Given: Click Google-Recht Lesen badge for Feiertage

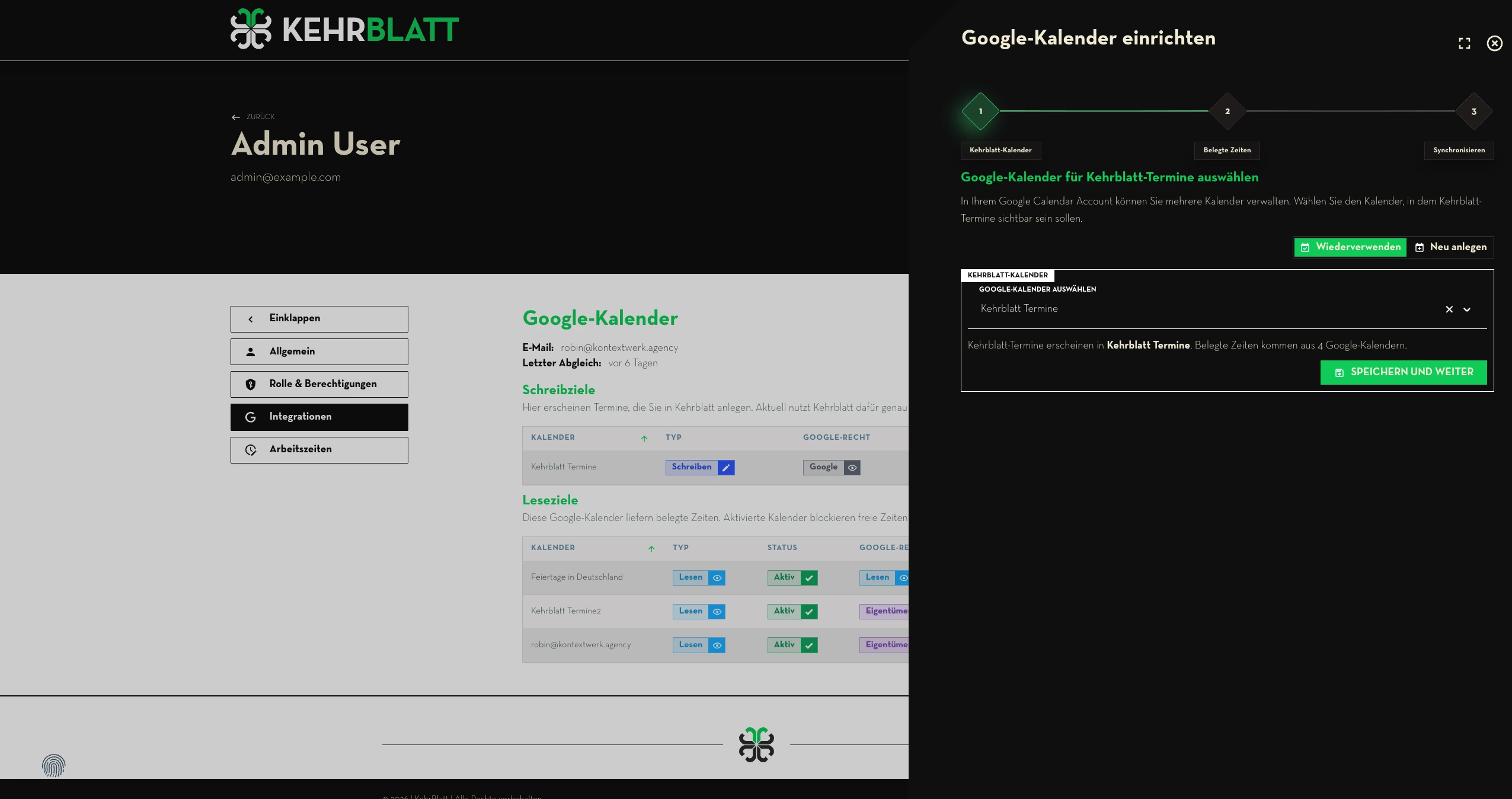Looking at the screenshot, I should pyautogui.click(x=884, y=578).
